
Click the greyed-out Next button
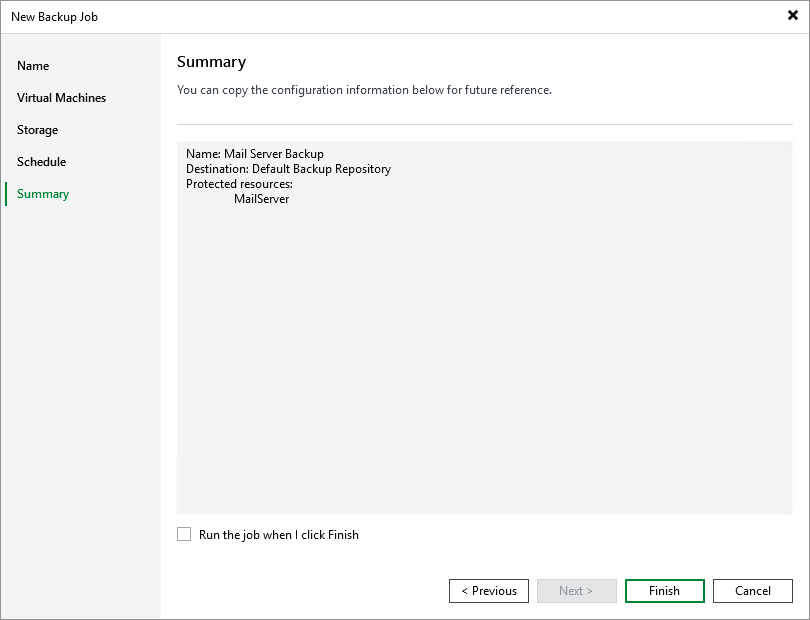point(576,591)
